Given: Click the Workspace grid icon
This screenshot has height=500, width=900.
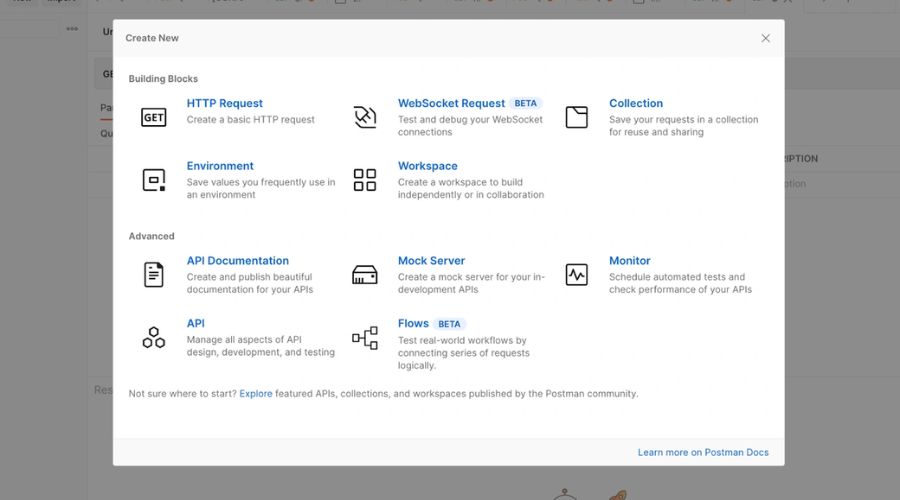Looking at the screenshot, I should 365,180.
